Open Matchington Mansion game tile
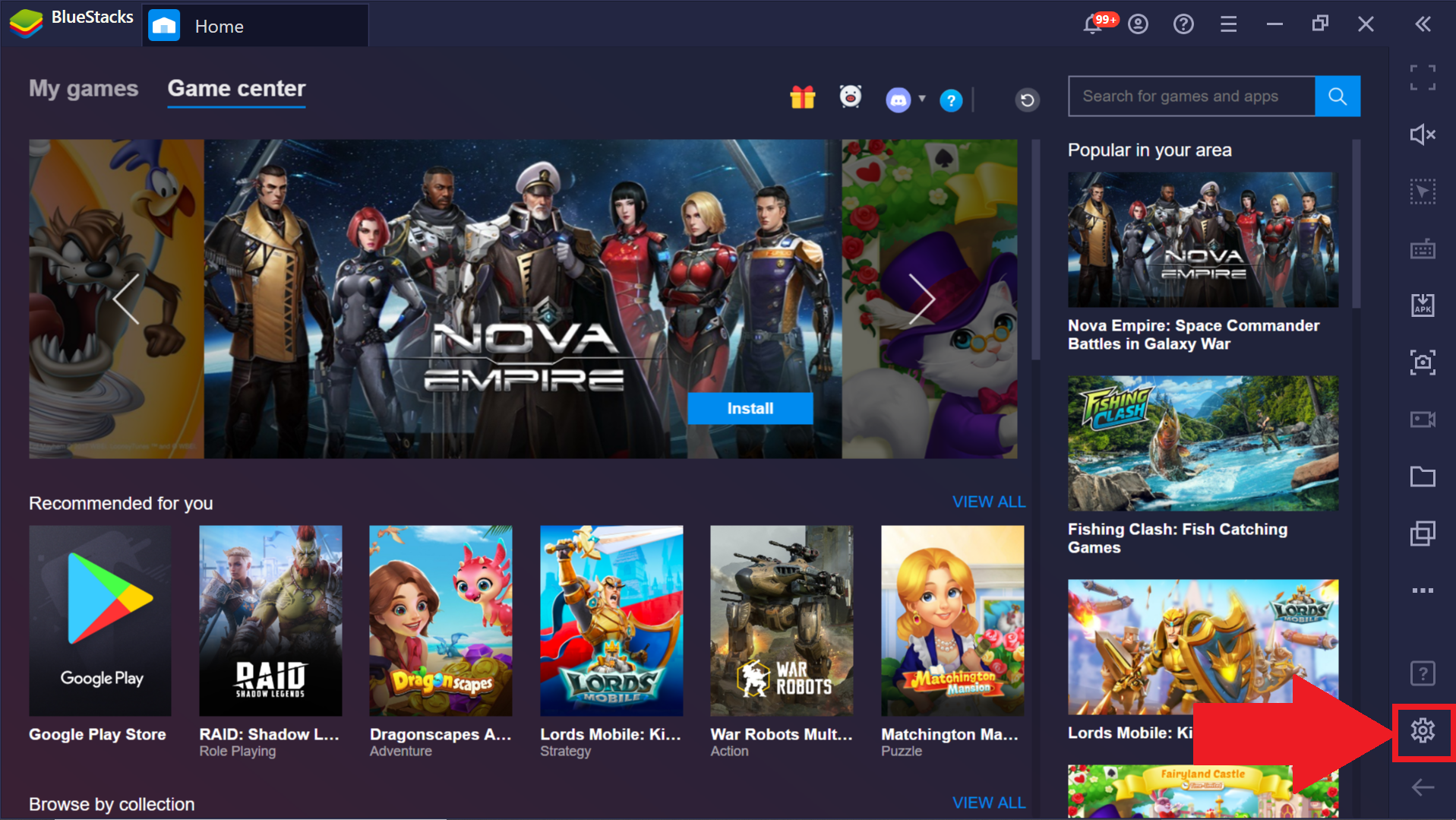The height and width of the screenshot is (820, 1456). coord(952,621)
